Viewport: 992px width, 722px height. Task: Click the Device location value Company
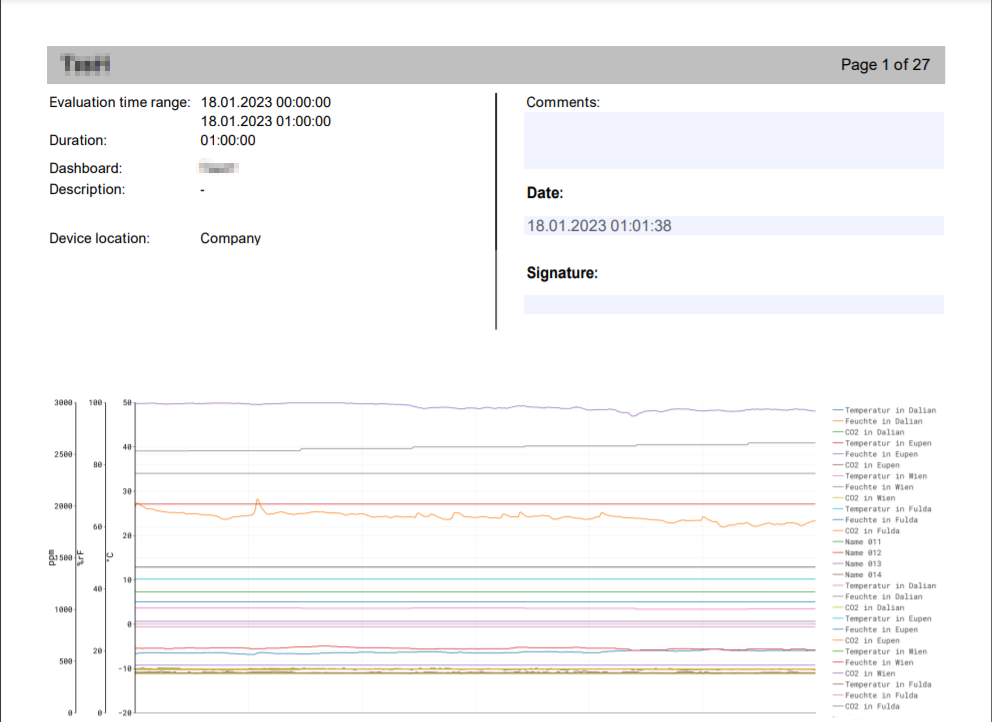click(230, 239)
